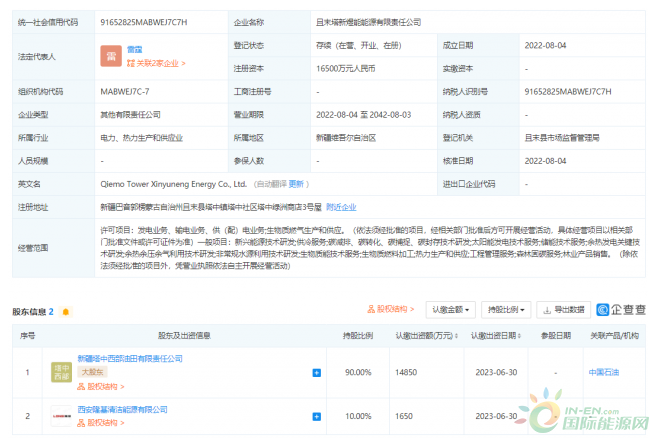The width and height of the screenshot is (654, 438).
Task: Click the bell icon next to 股东信息
Action: [x=65, y=312]
